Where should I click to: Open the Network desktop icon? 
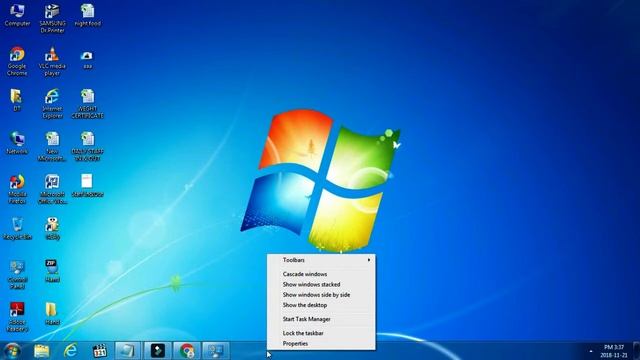pos(17,143)
